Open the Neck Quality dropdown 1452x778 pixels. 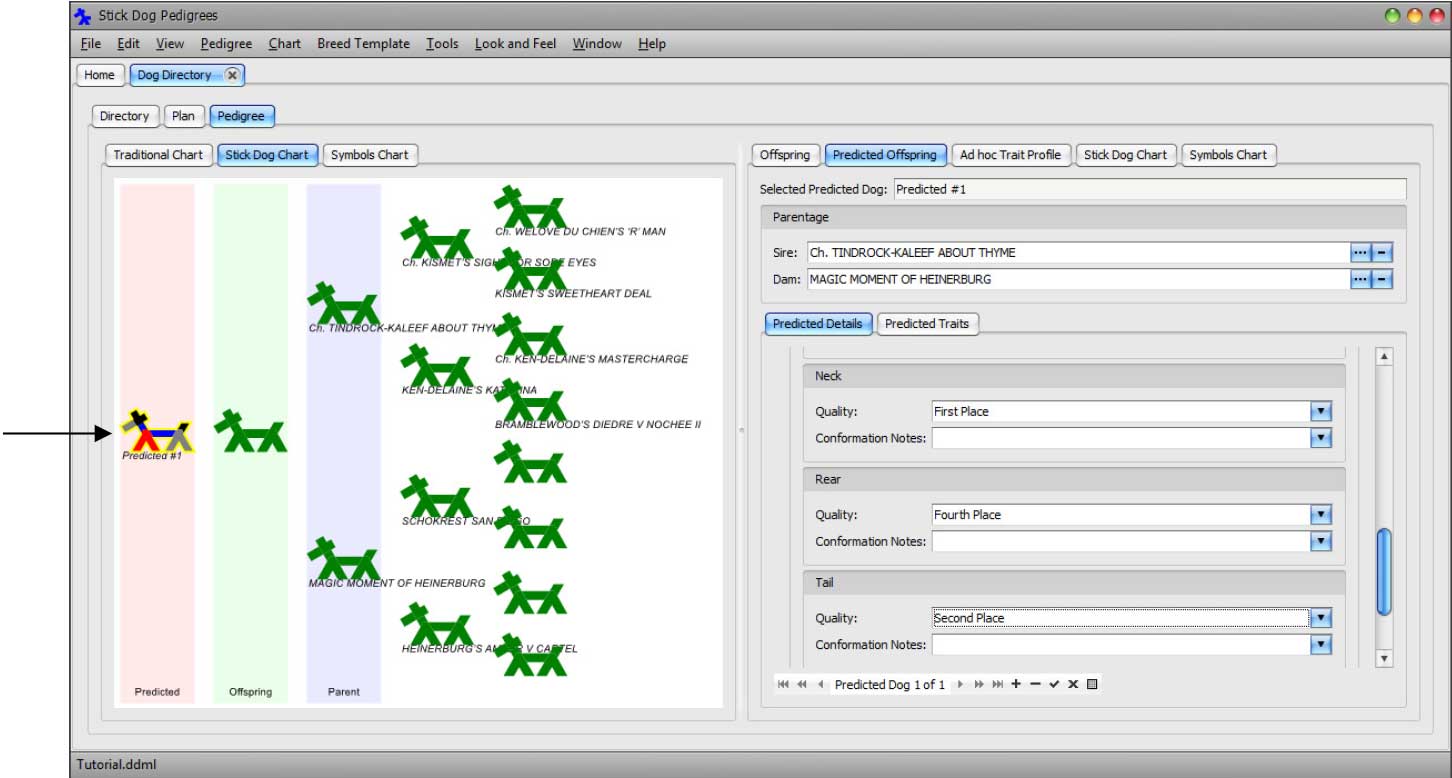point(1321,411)
